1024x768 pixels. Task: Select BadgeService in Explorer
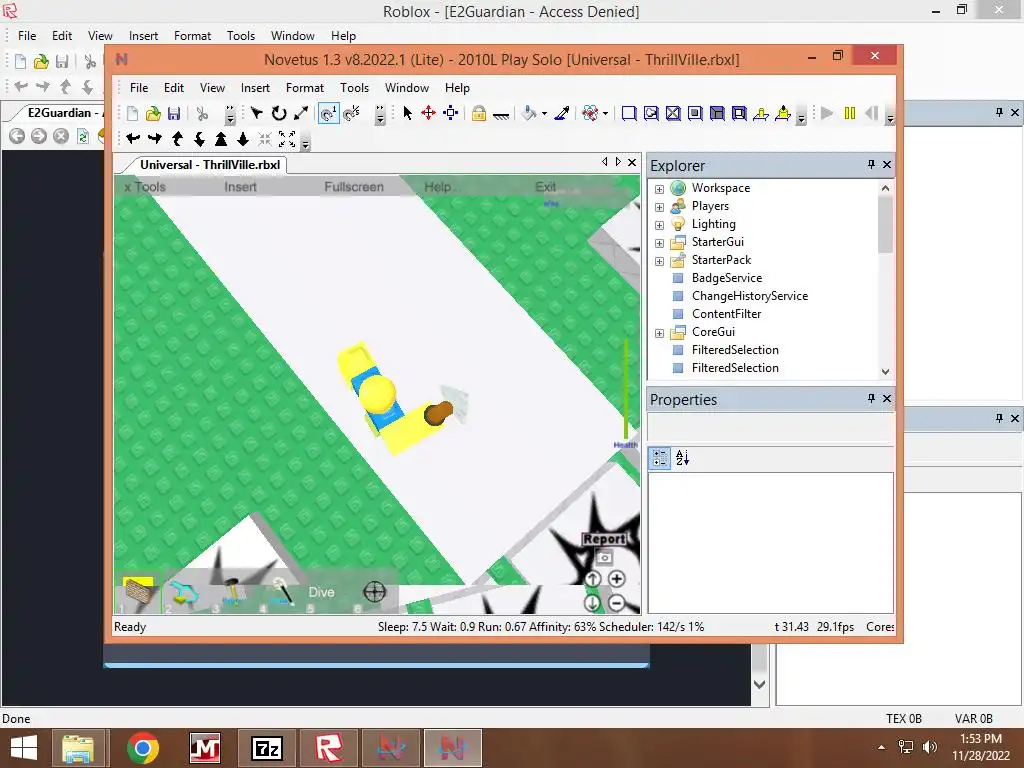pos(726,278)
